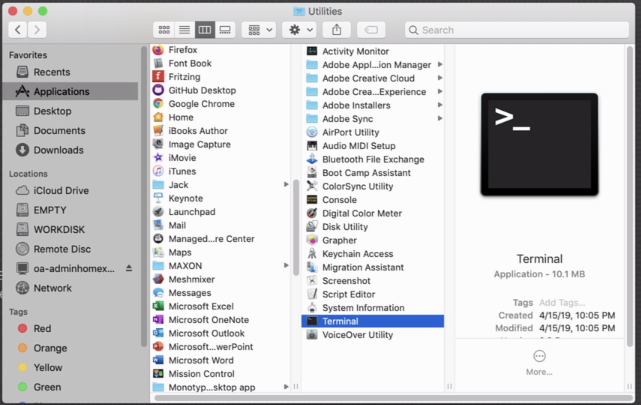This screenshot has height=405, width=641.
Task: Click Add Tags in preview pane
Action: [562, 302]
